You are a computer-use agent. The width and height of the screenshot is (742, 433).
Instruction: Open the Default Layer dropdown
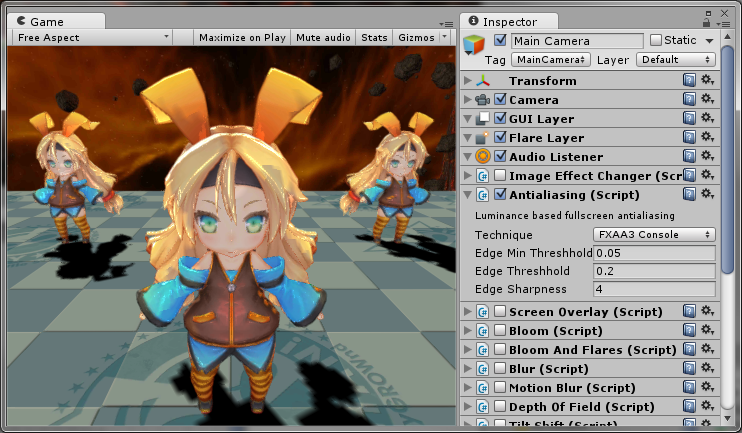tap(676, 60)
